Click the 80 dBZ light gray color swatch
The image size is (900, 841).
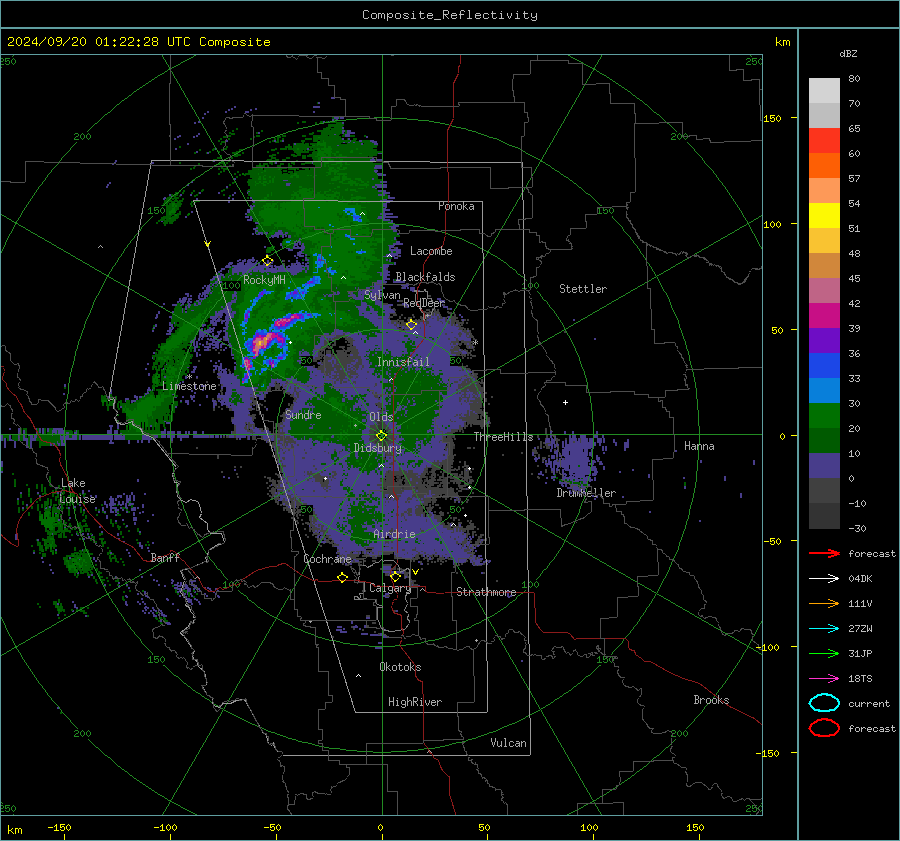pos(824,91)
